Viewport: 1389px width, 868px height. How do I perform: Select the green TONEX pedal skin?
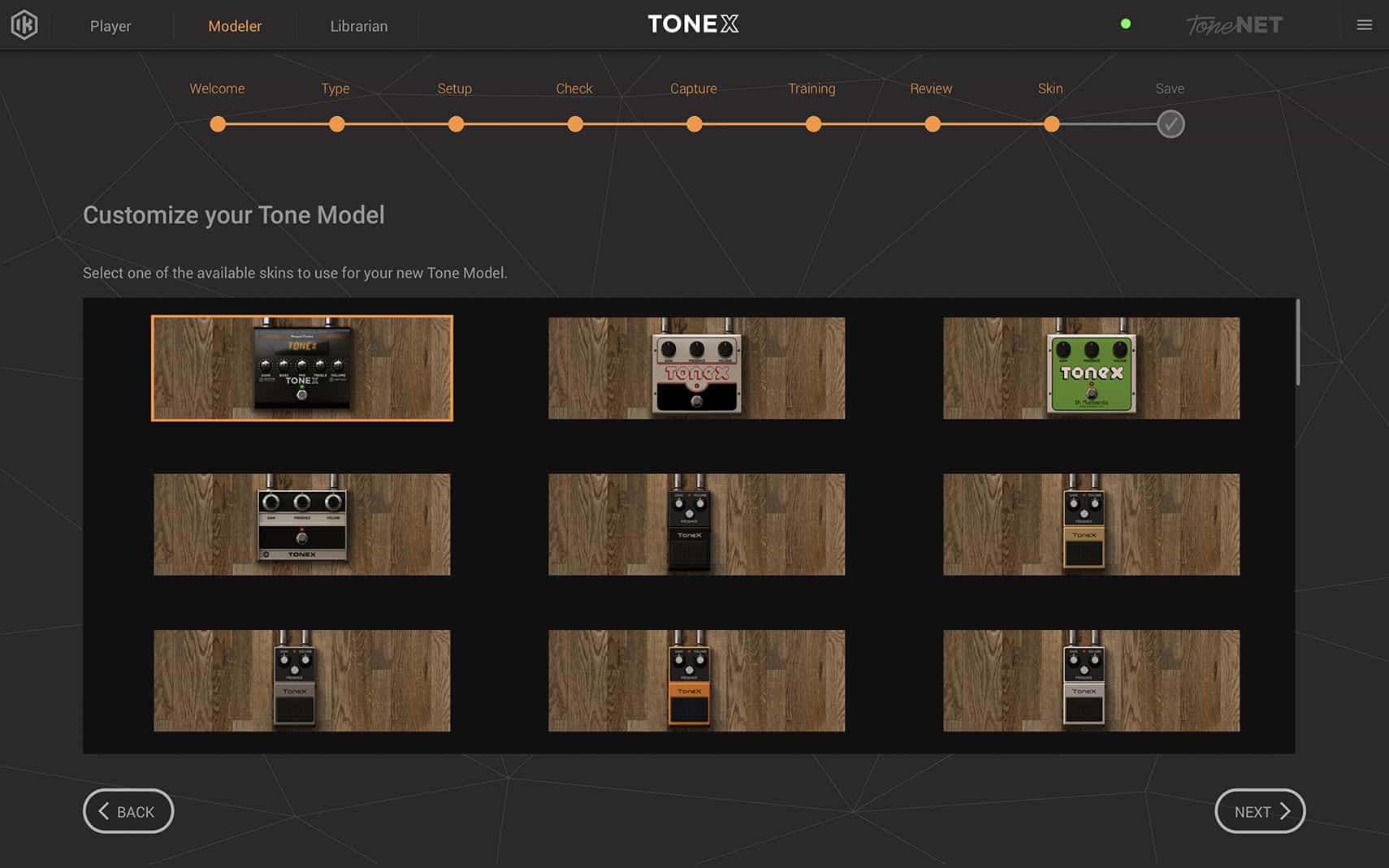coord(1091,368)
